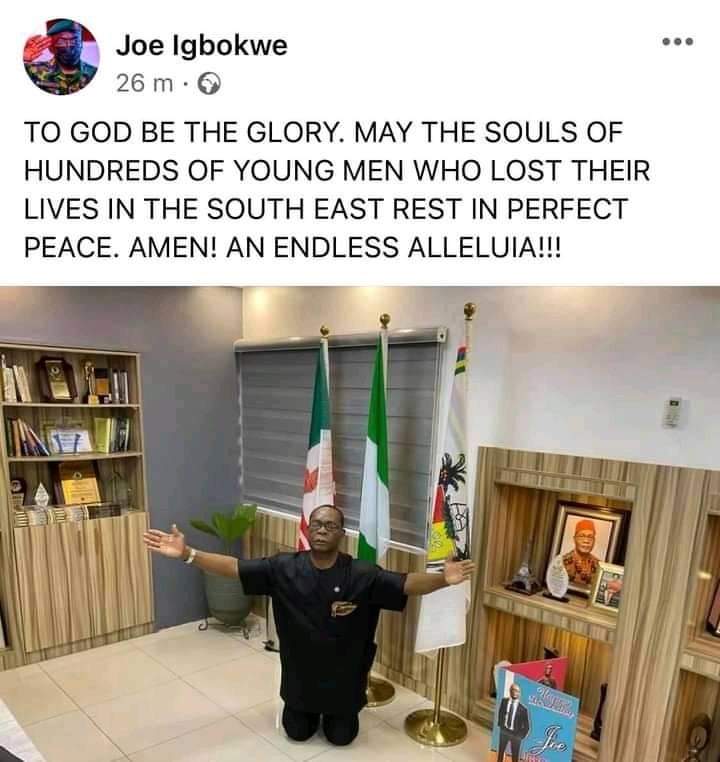Click the globe public-audience icon
720x762 pixels.
(x=209, y=84)
